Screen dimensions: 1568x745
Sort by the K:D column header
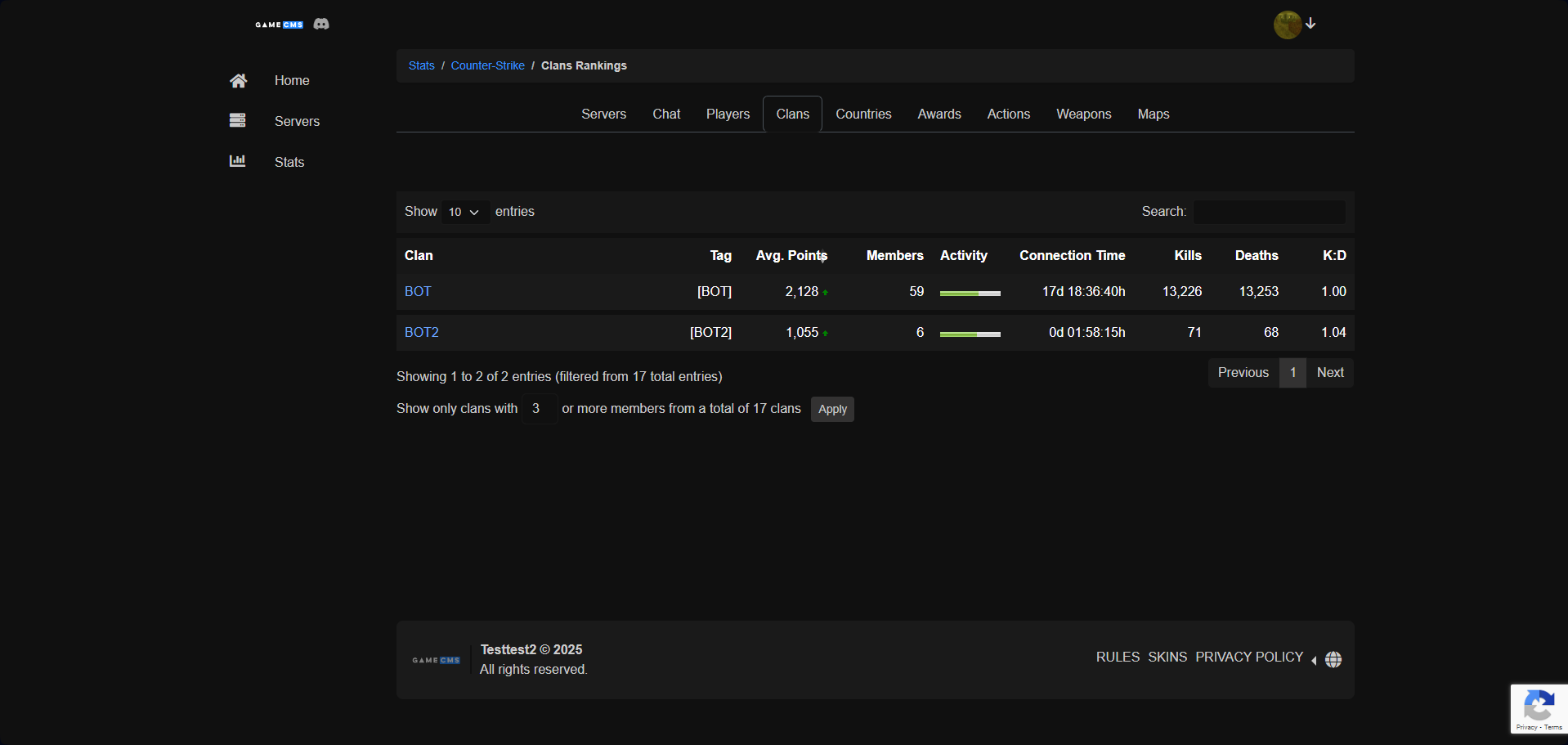[x=1334, y=255]
